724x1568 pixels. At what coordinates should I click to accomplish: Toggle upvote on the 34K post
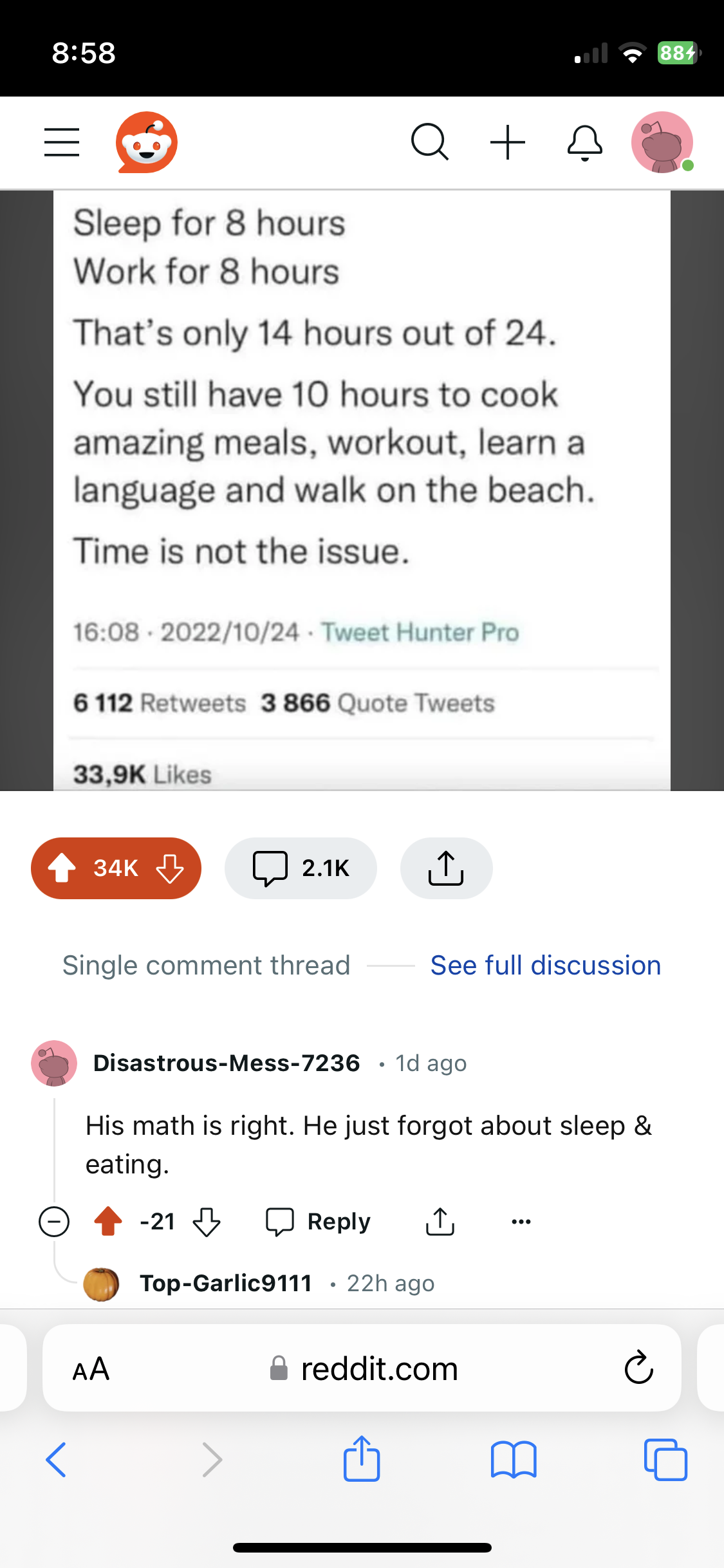[62, 868]
